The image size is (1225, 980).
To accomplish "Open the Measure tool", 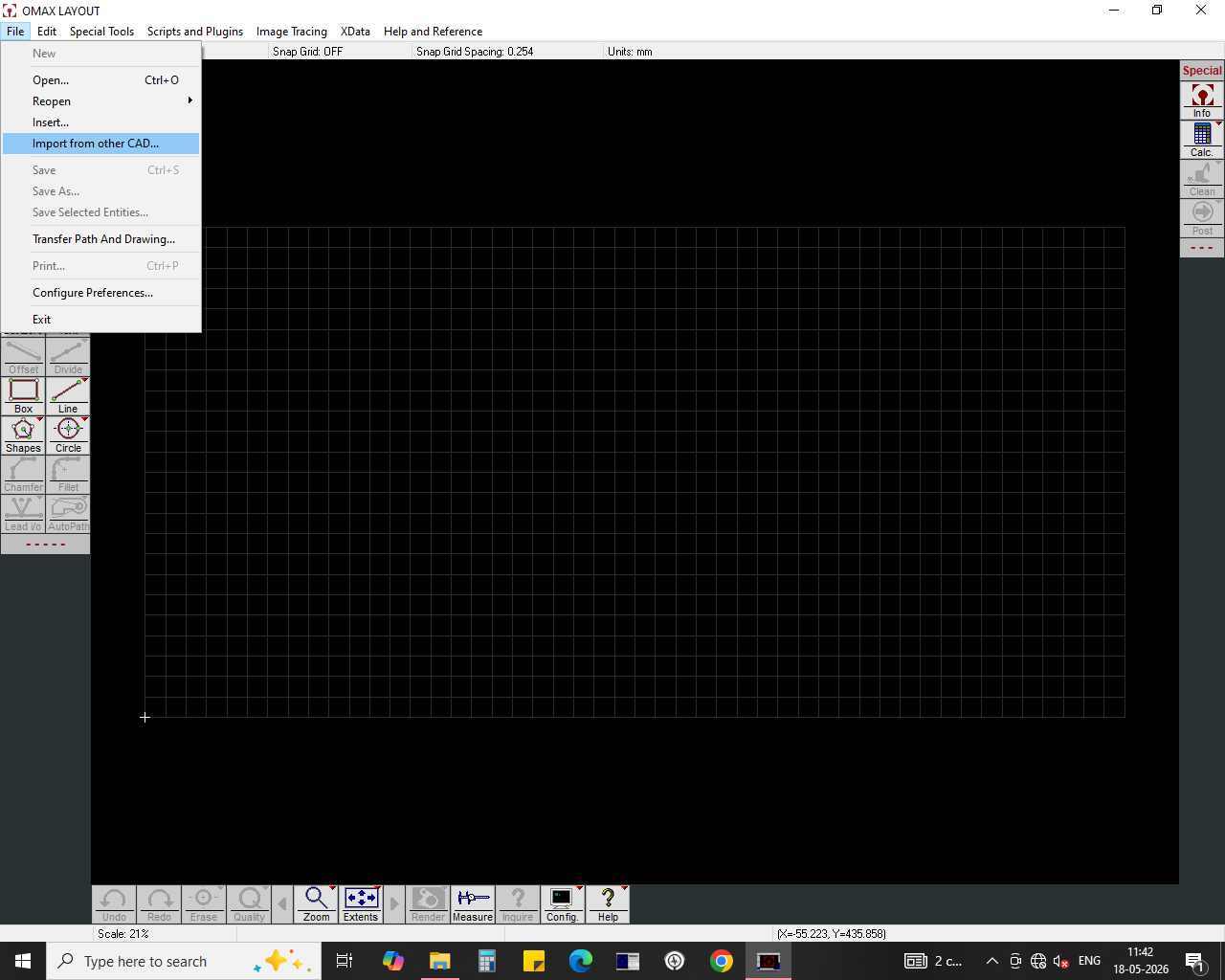I will [473, 904].
